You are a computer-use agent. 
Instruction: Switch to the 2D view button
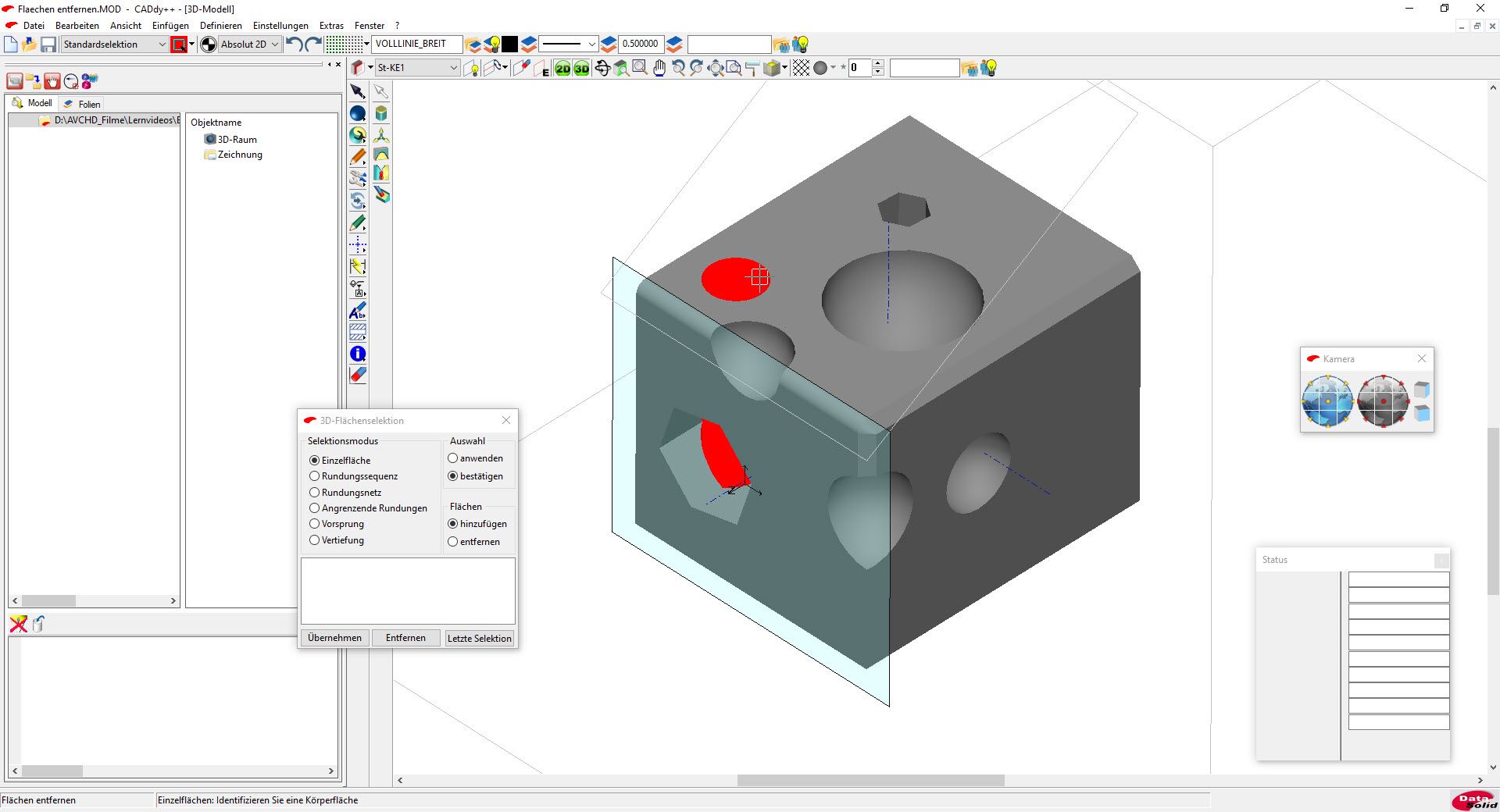(562, 69)
